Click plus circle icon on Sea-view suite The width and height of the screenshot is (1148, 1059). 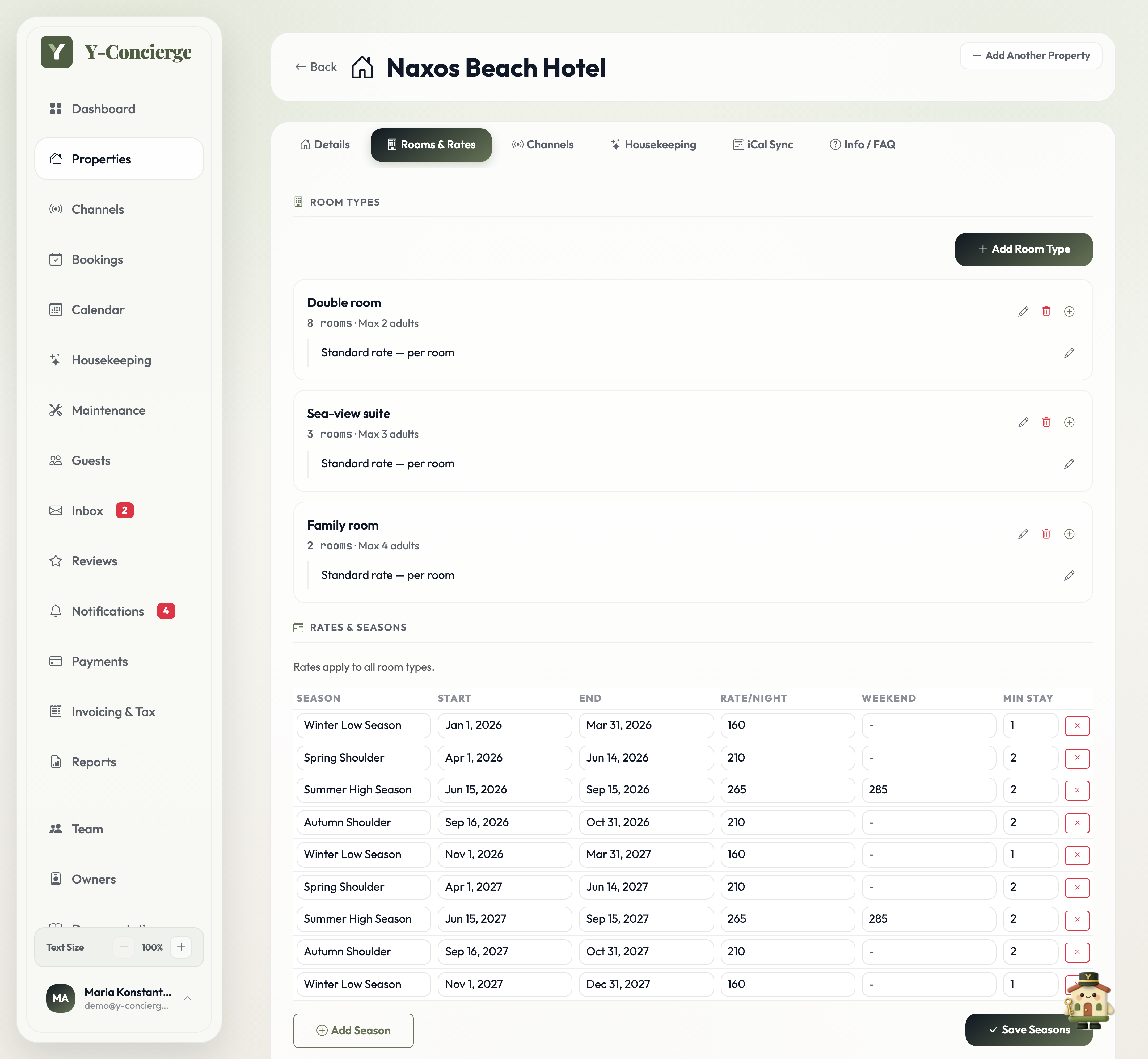(1069, 422)
